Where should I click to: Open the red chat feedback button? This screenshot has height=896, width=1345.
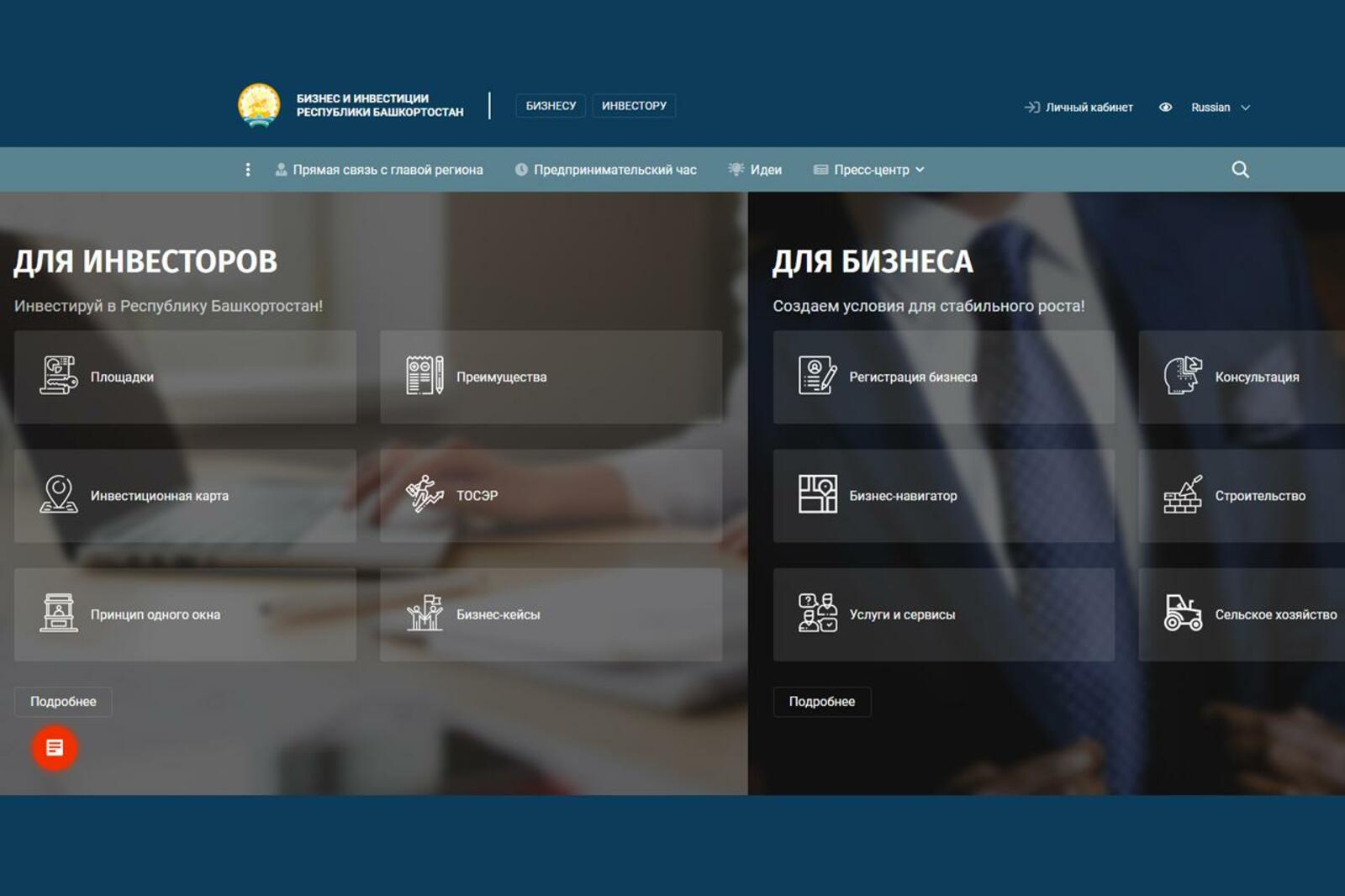[x=55, y=747]
